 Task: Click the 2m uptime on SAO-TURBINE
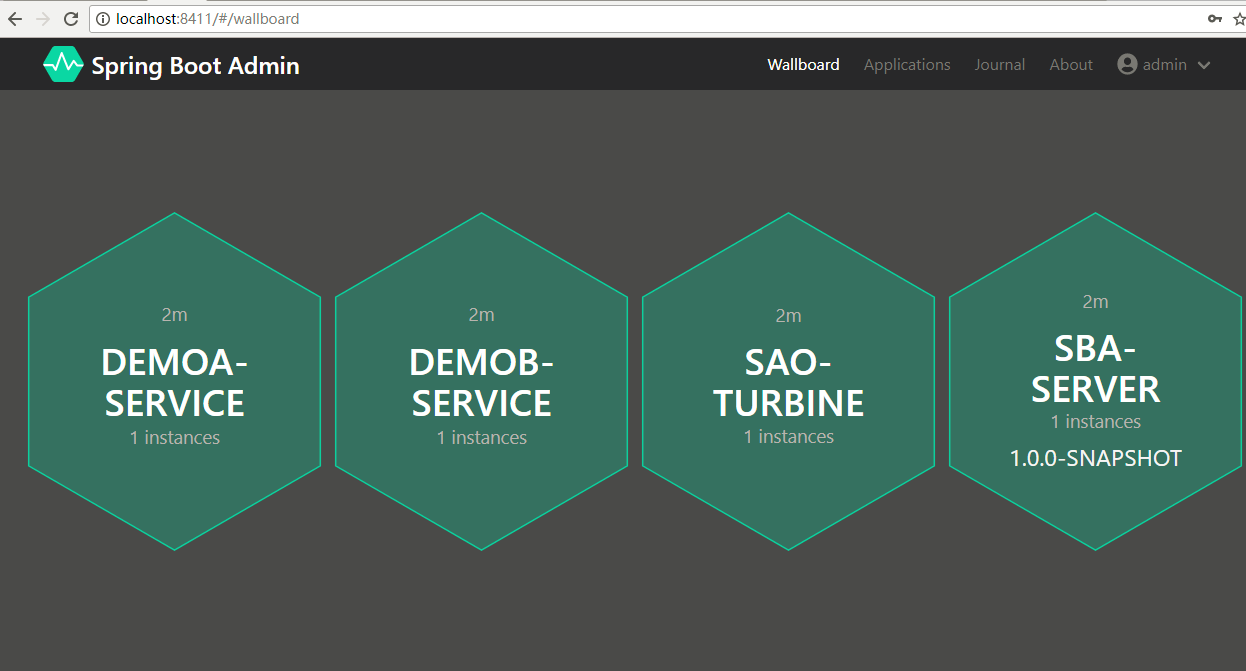tap(788, 316)
